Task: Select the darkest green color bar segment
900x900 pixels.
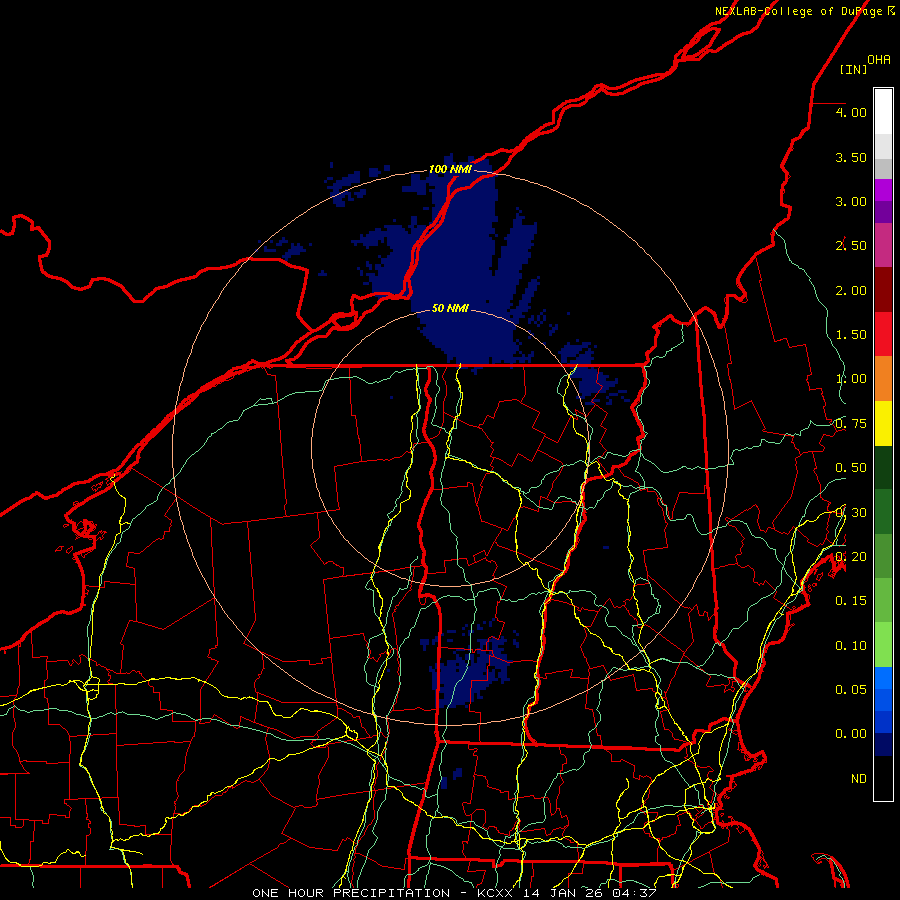Action: point(883,467)
